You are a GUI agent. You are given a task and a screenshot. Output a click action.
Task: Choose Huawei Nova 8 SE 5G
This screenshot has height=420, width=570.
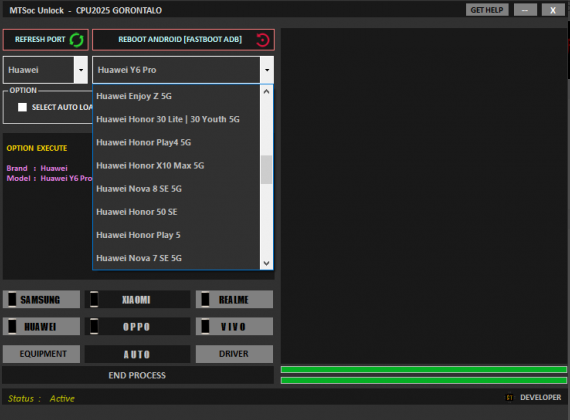[x=176, y=189]
